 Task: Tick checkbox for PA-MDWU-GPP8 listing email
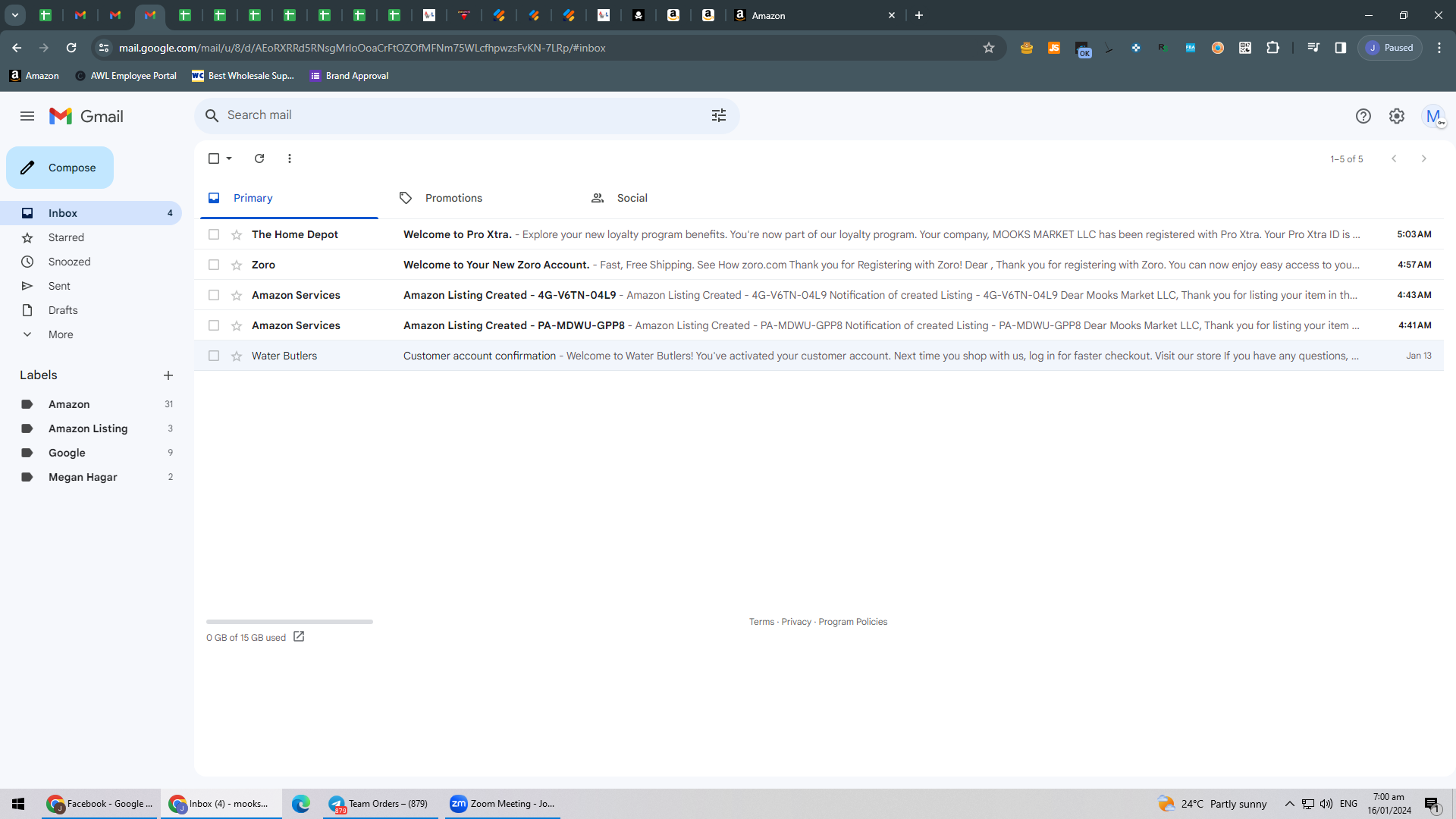tap(214, 325)
